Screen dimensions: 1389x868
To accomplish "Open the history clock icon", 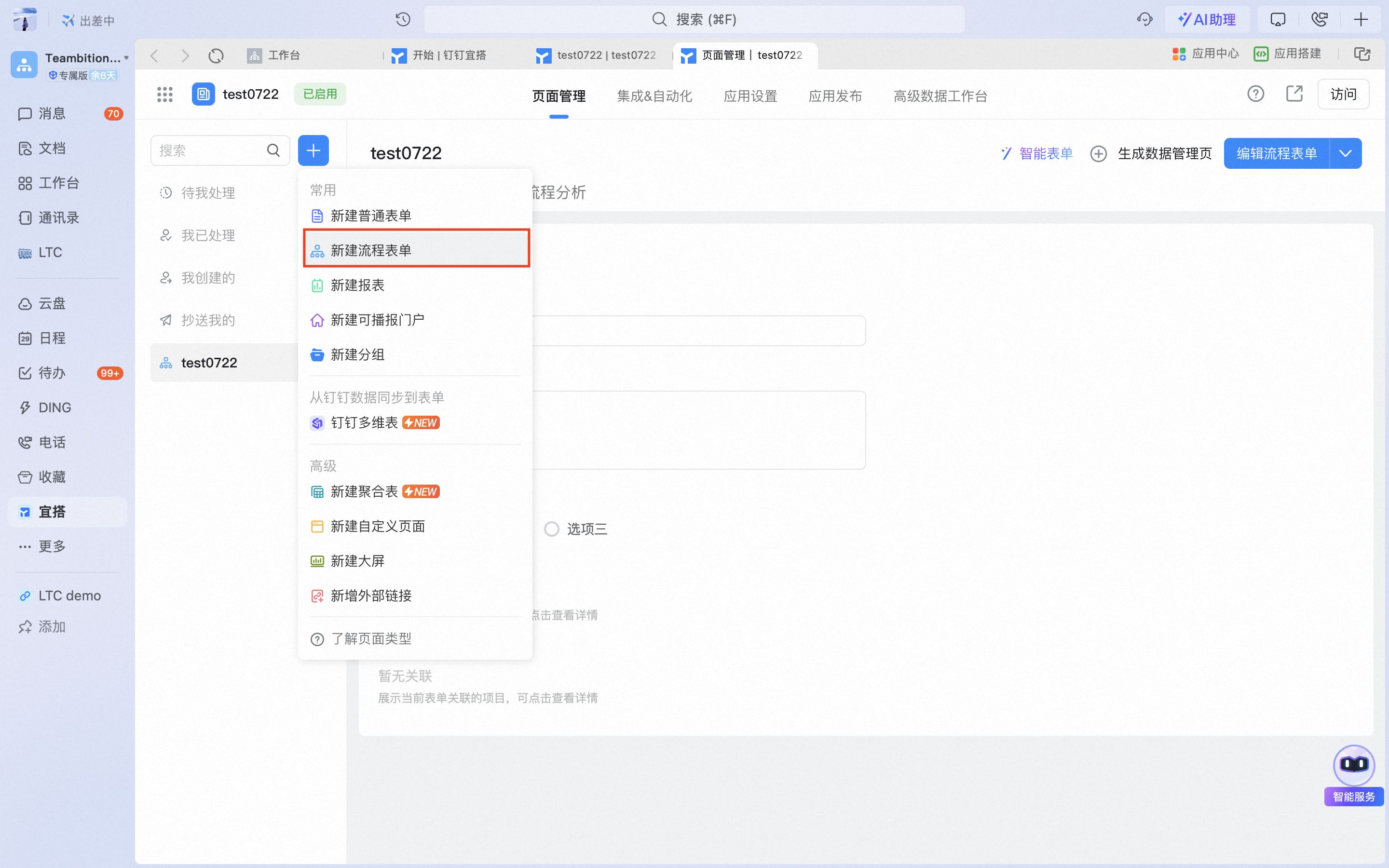I will pyautogui.click(x=403, y=19).
